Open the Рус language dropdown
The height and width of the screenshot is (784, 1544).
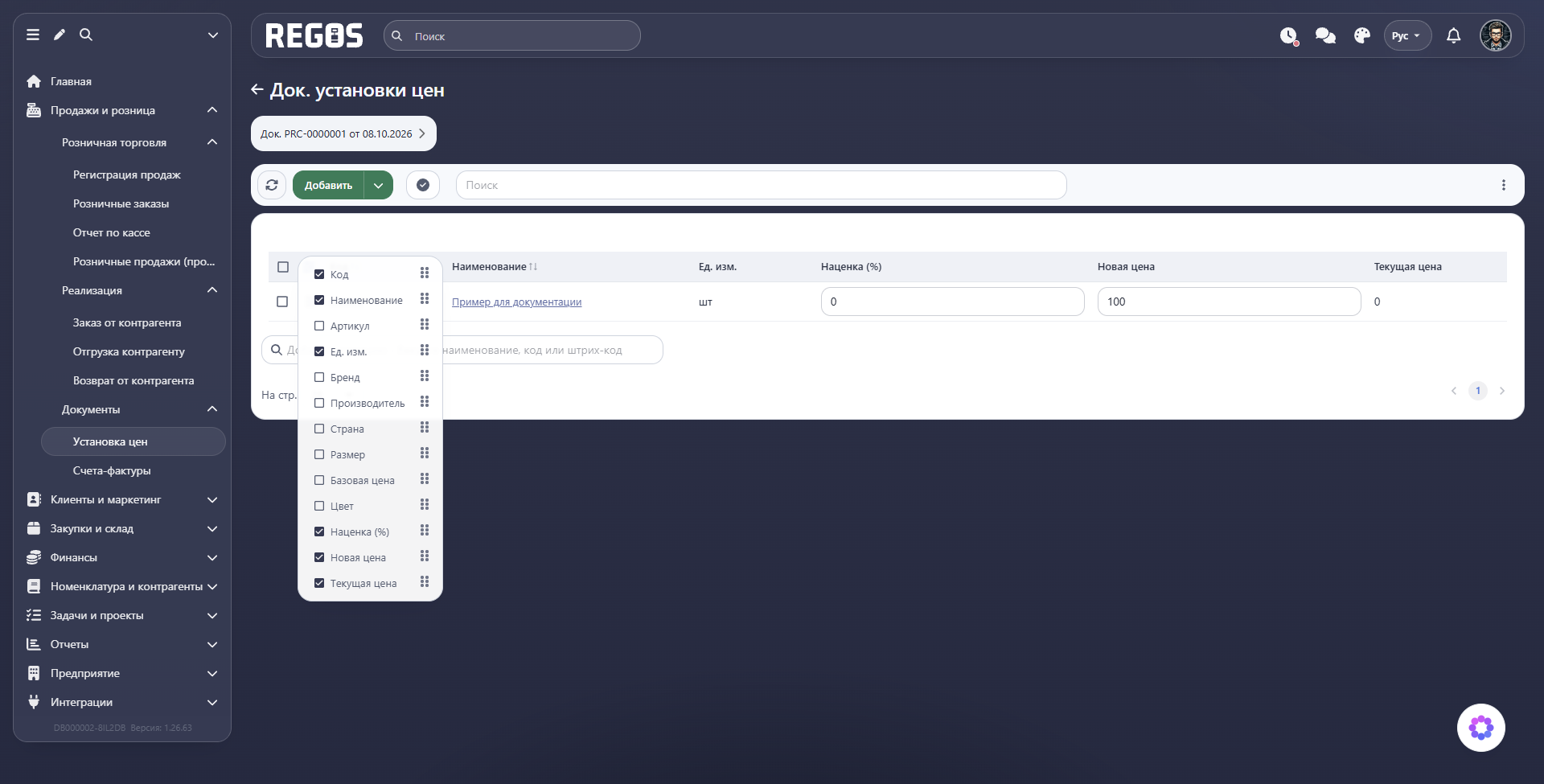pyautogui.click(x=1407, y=35)
